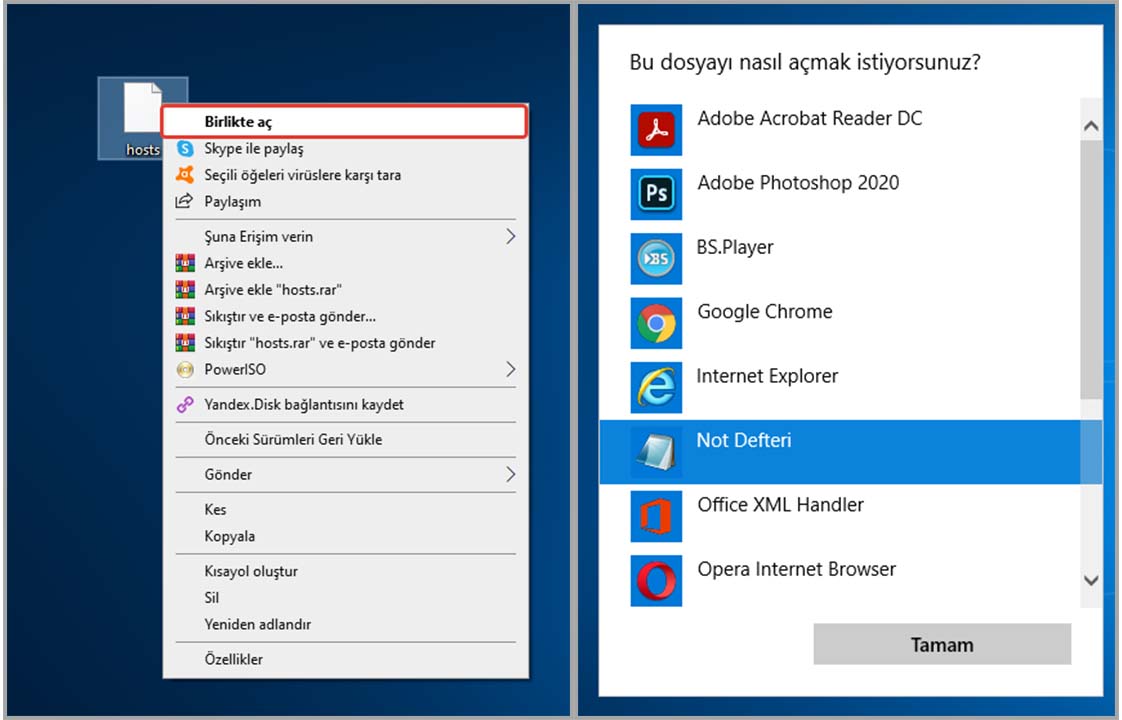Pick the BS.Player app icon
Screen dimensions: 1122x720
tap(656, 259)
